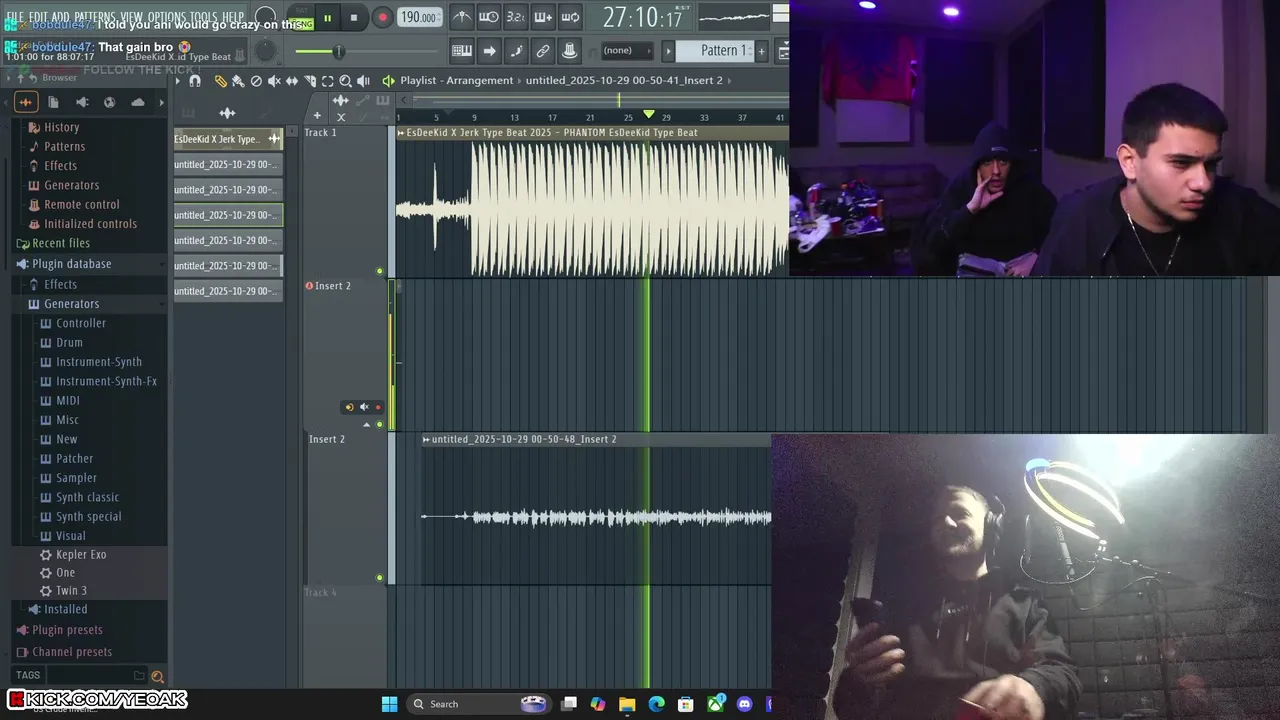The image size is (1280, 720).
Task: Open the FILE menu
Action: pyautogui.click(x=15, y=18)
